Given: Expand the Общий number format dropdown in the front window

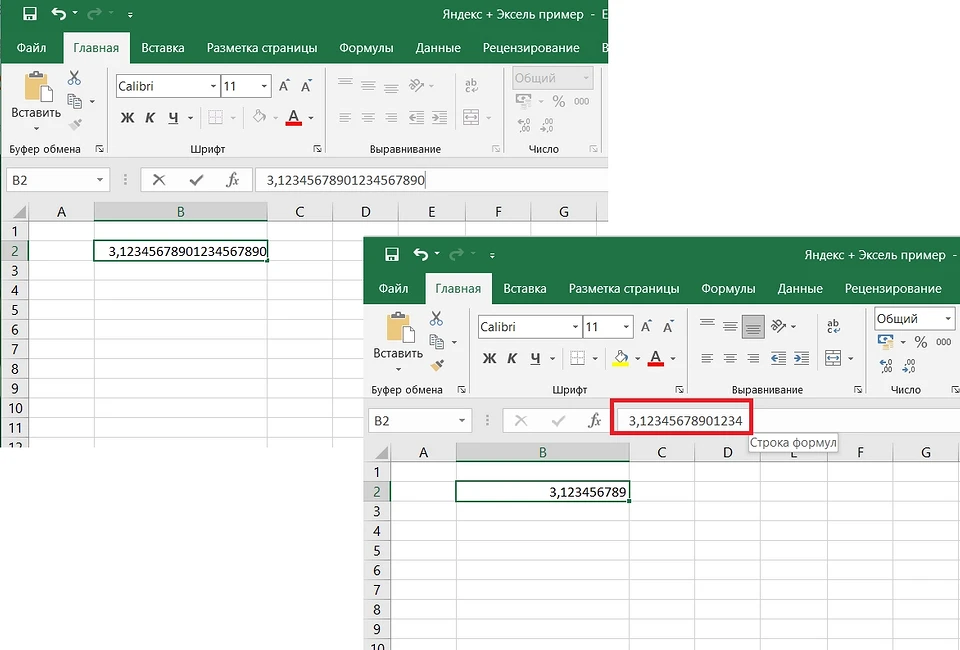Looking at the screenshot, I should [x=947, y=319].
